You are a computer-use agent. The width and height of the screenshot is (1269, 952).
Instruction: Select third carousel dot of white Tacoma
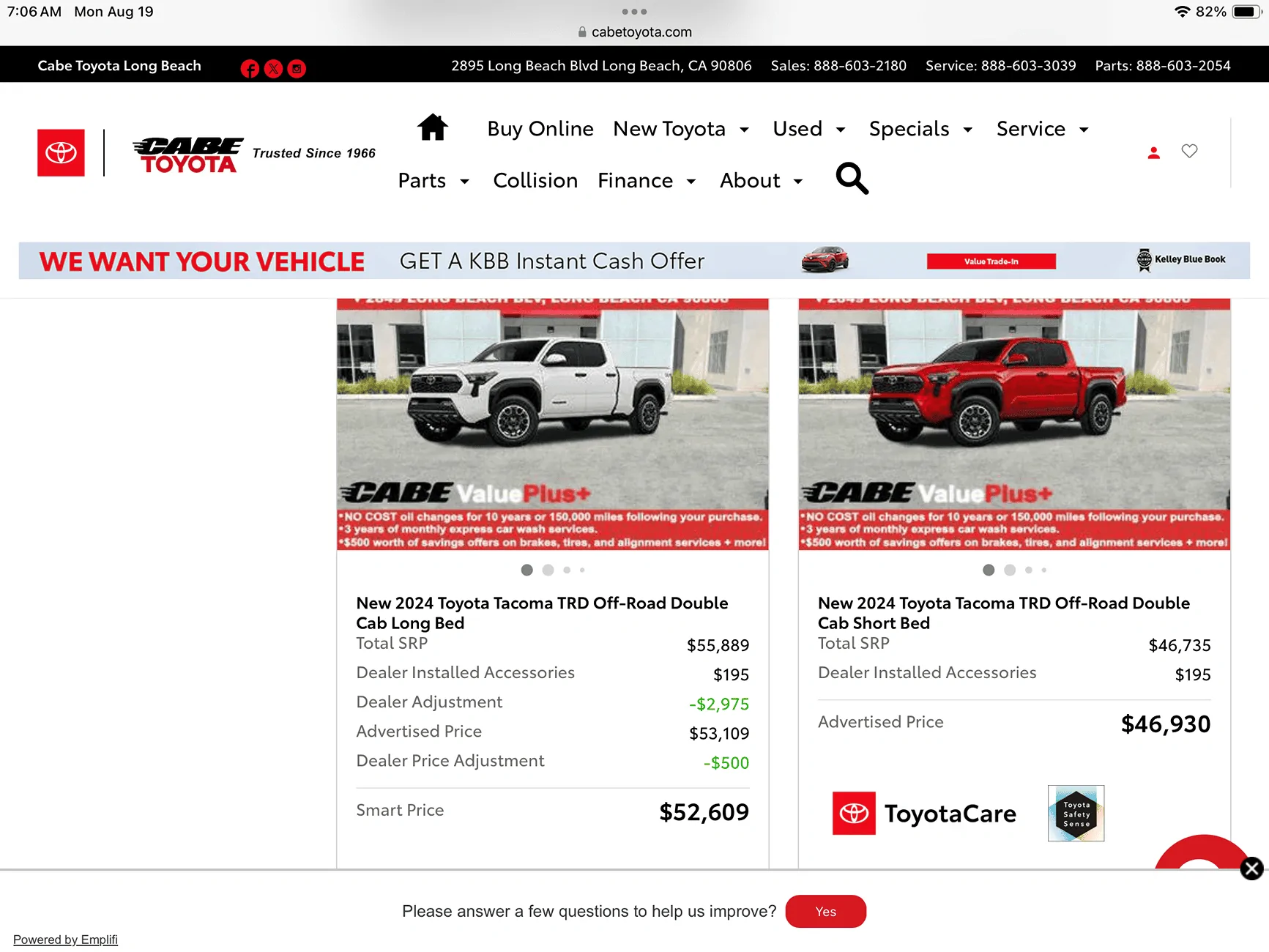pos(567,570)
